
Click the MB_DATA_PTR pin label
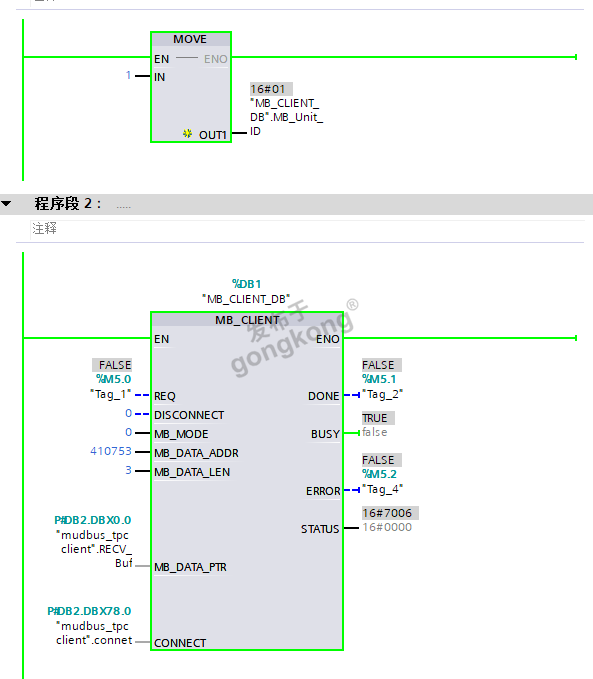click(190, 567)
